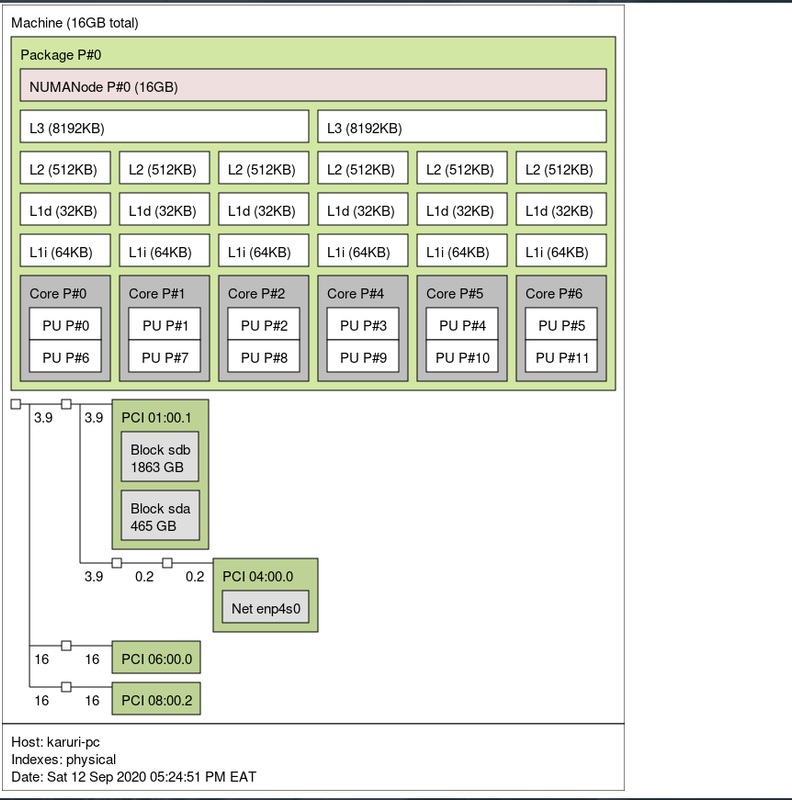Select the Core P#2 label
Screen dimensions: 792x800
click(x=256, y=293)
